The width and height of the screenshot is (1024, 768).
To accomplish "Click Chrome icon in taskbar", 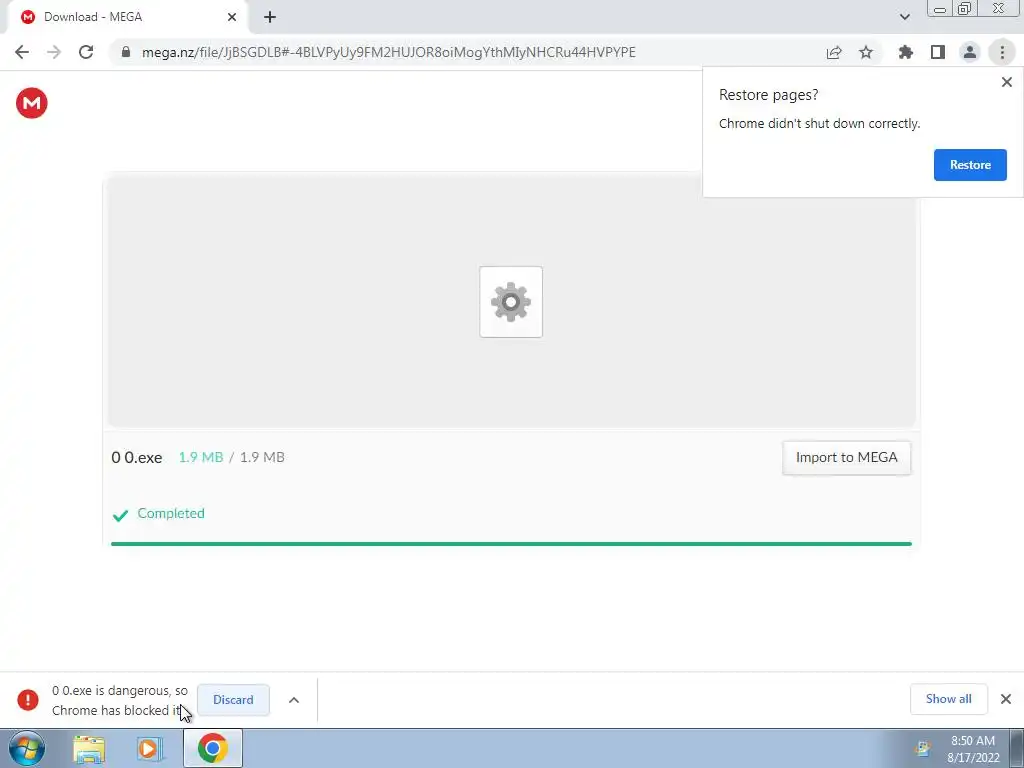I will [212, 748].
